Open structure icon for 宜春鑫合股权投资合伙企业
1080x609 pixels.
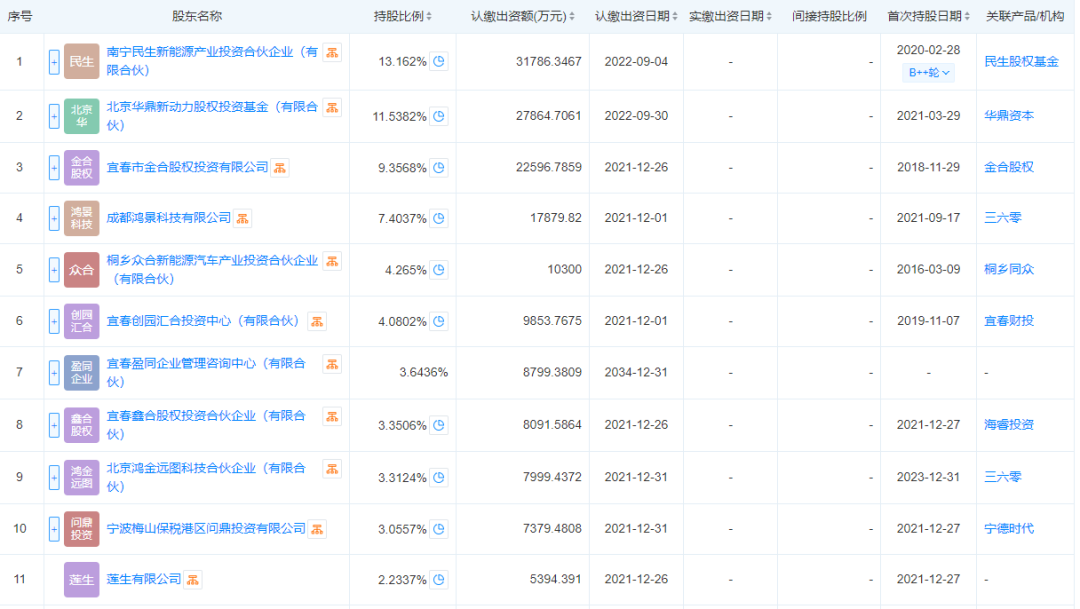332,417
